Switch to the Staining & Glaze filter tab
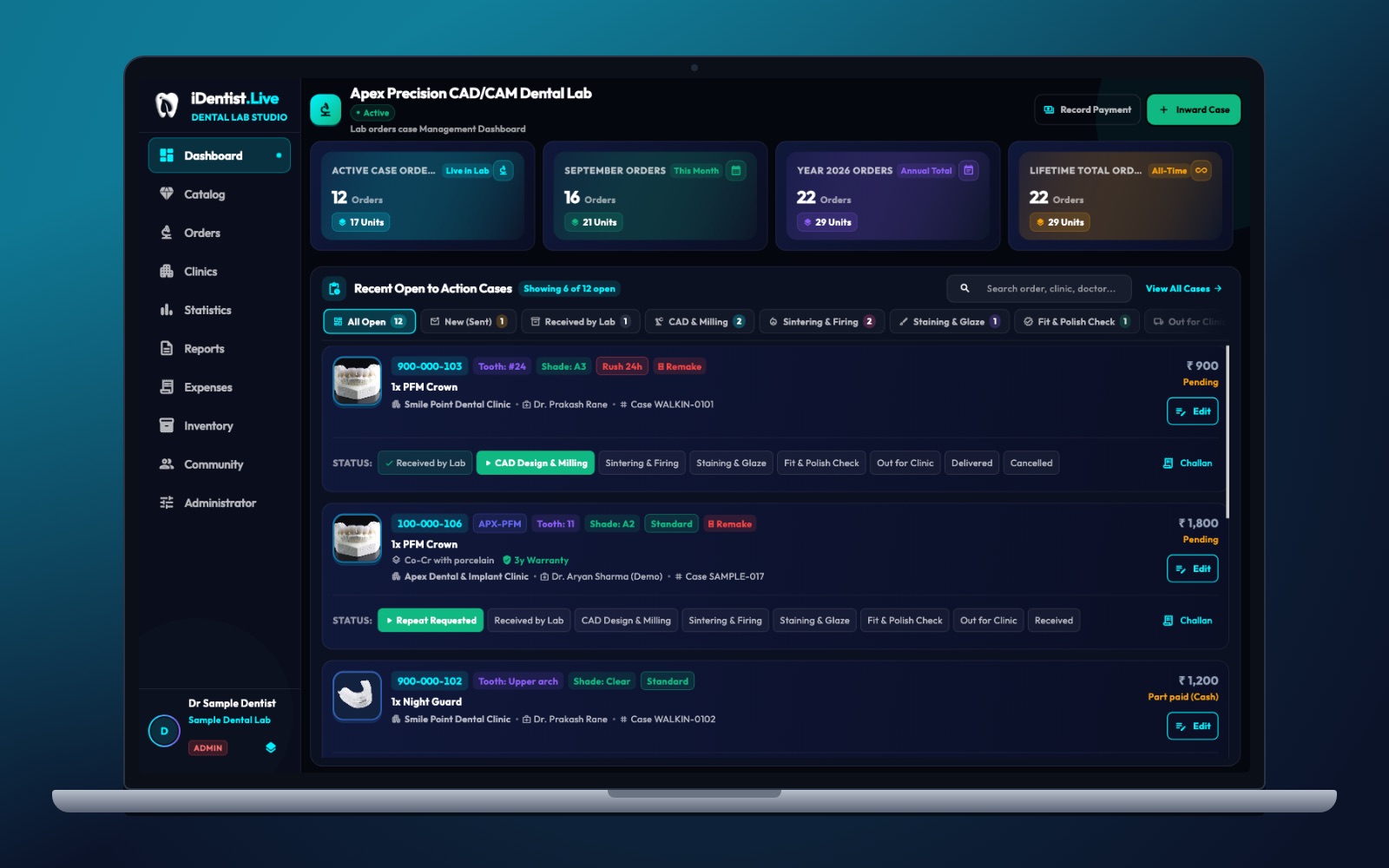This screenshot has height=868, width=1389. 950,322
